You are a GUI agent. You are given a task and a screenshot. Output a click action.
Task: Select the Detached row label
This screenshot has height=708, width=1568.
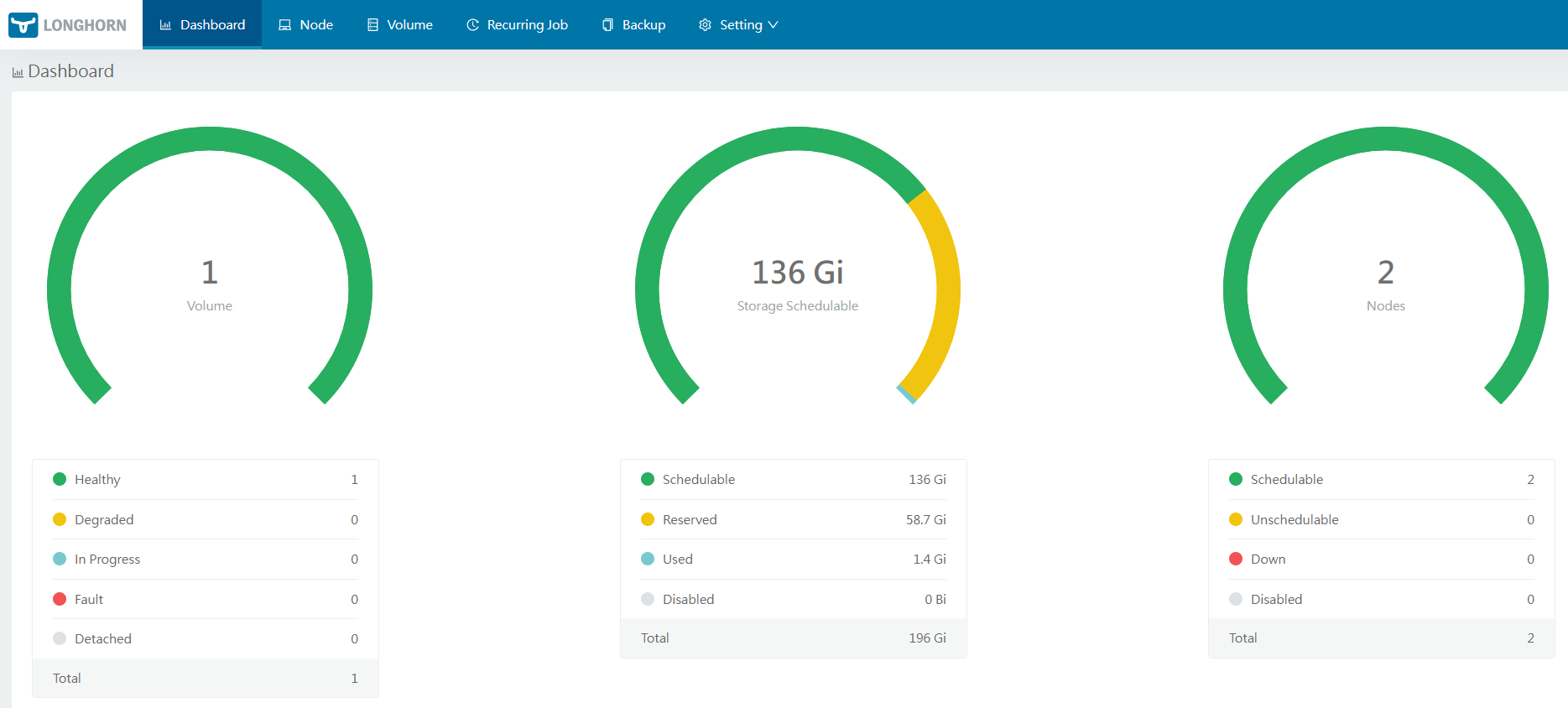[x=103, y=638]
